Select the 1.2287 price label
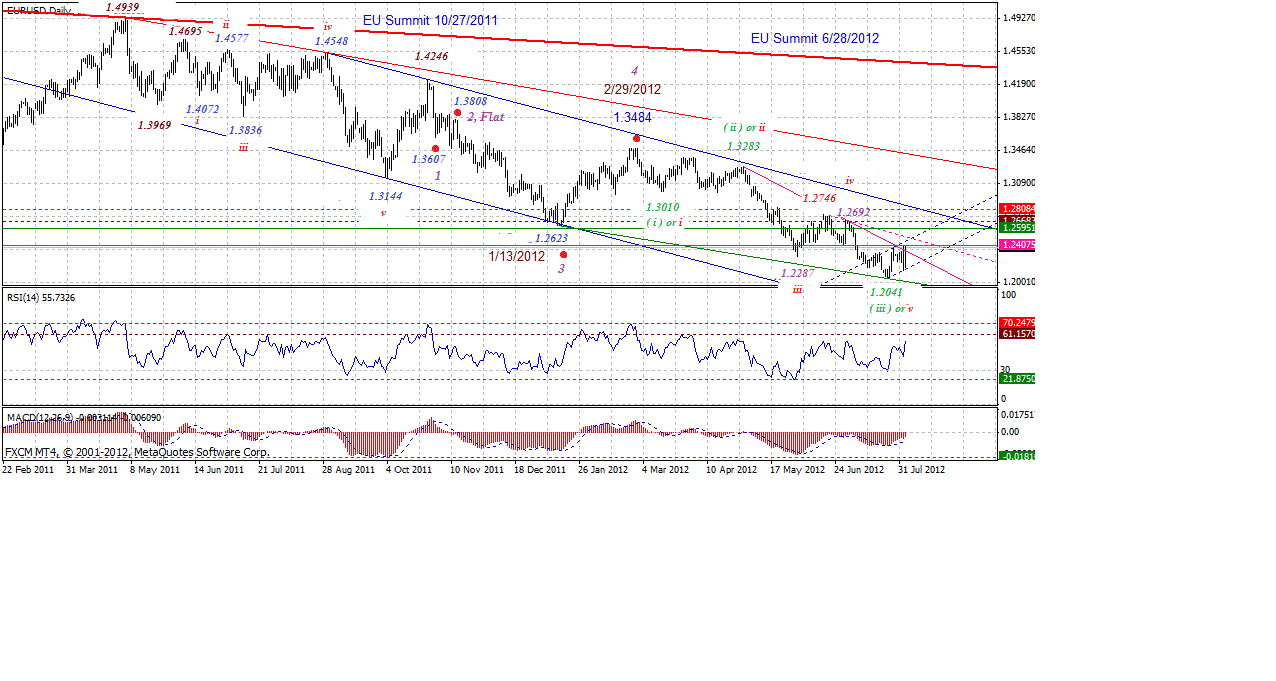Viewport: 1276px width, 681px height. point(798,272)
